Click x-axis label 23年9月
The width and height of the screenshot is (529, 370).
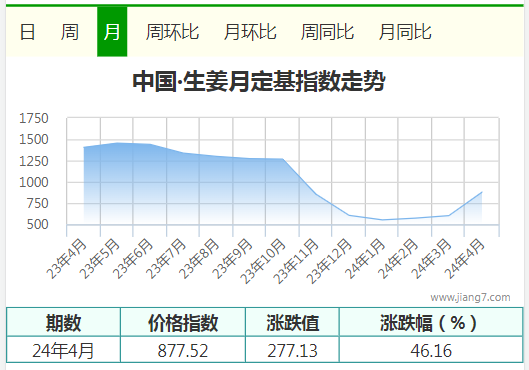[232, 259]
